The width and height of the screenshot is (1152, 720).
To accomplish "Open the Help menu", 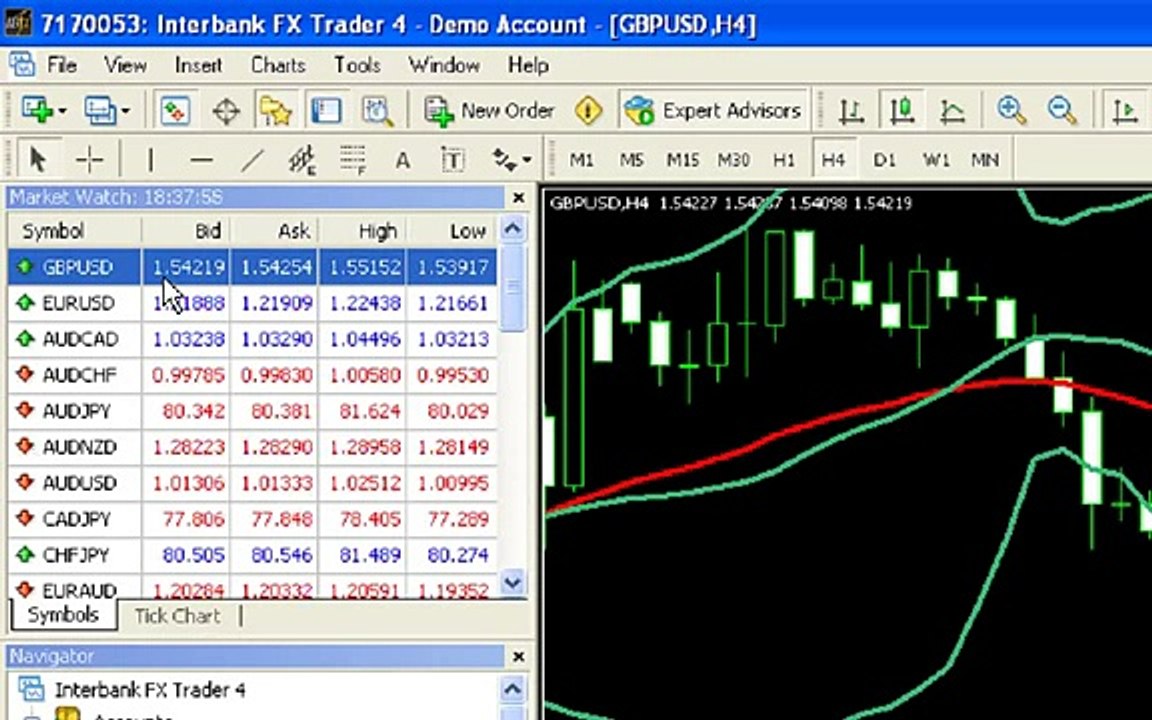I will 528,65.
